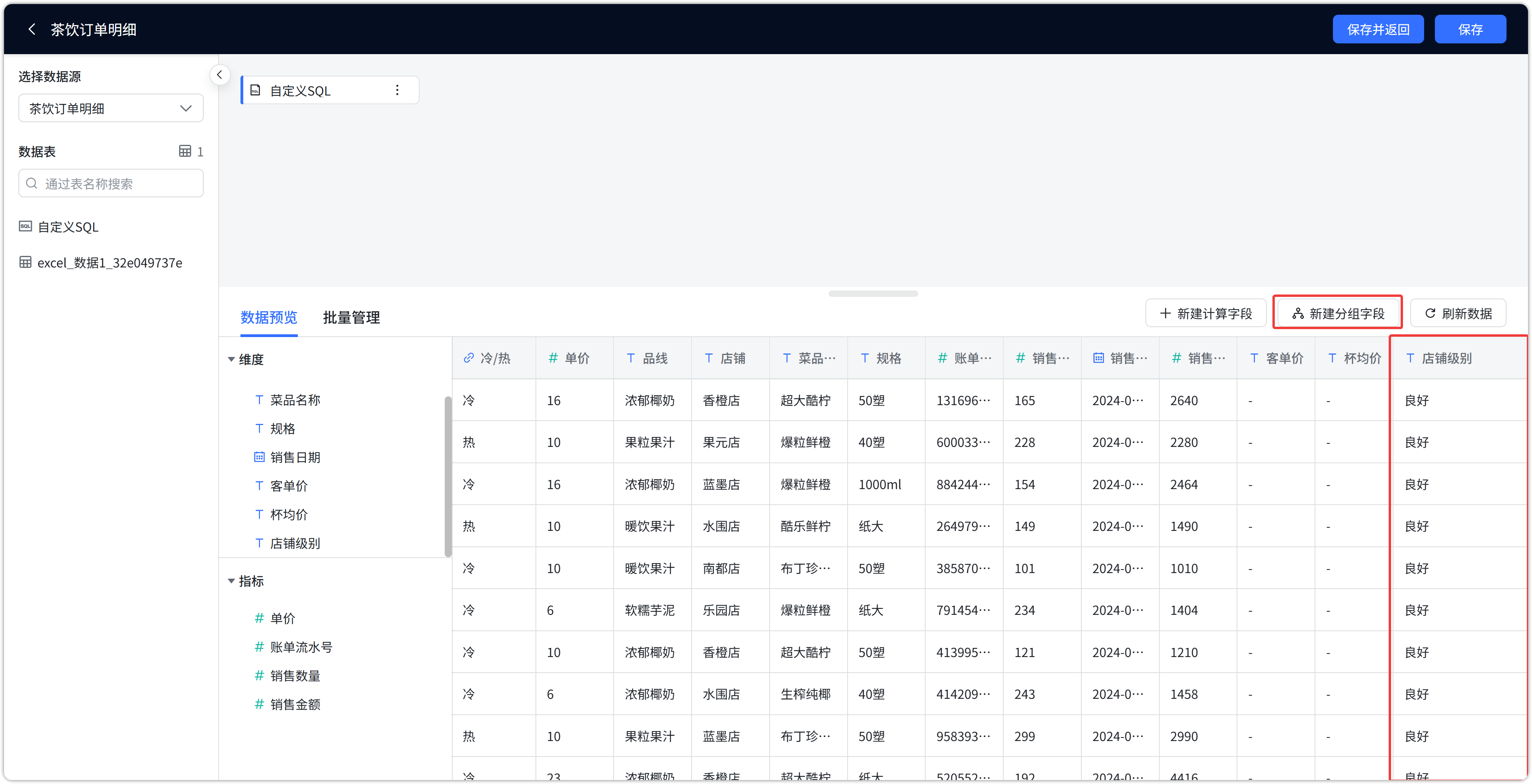Open the three-dot menu on 自定义SQL node
Image resolution: width=1532 pixels, height=784 pixels.
(397, 90)
